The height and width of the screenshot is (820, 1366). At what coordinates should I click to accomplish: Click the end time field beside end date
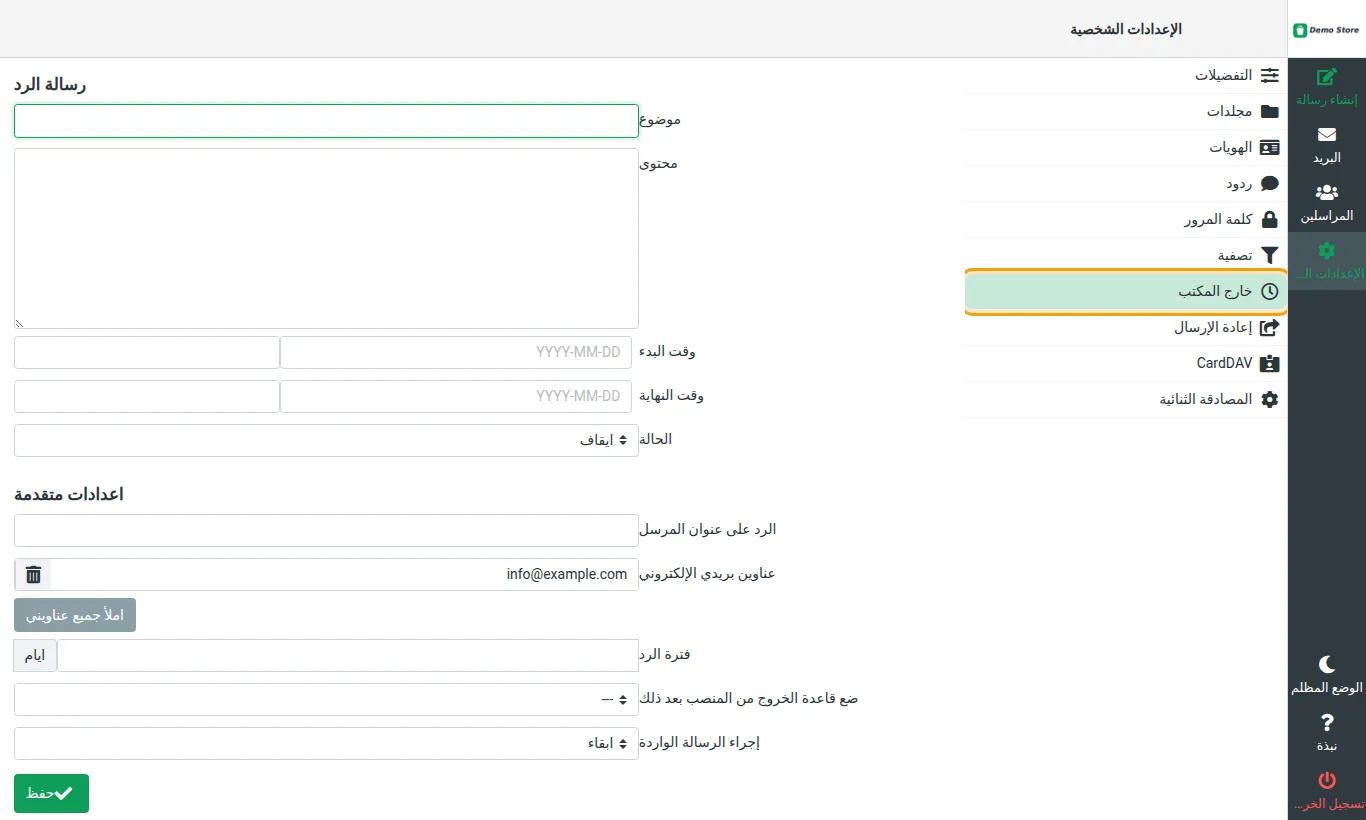coord(147,397)
